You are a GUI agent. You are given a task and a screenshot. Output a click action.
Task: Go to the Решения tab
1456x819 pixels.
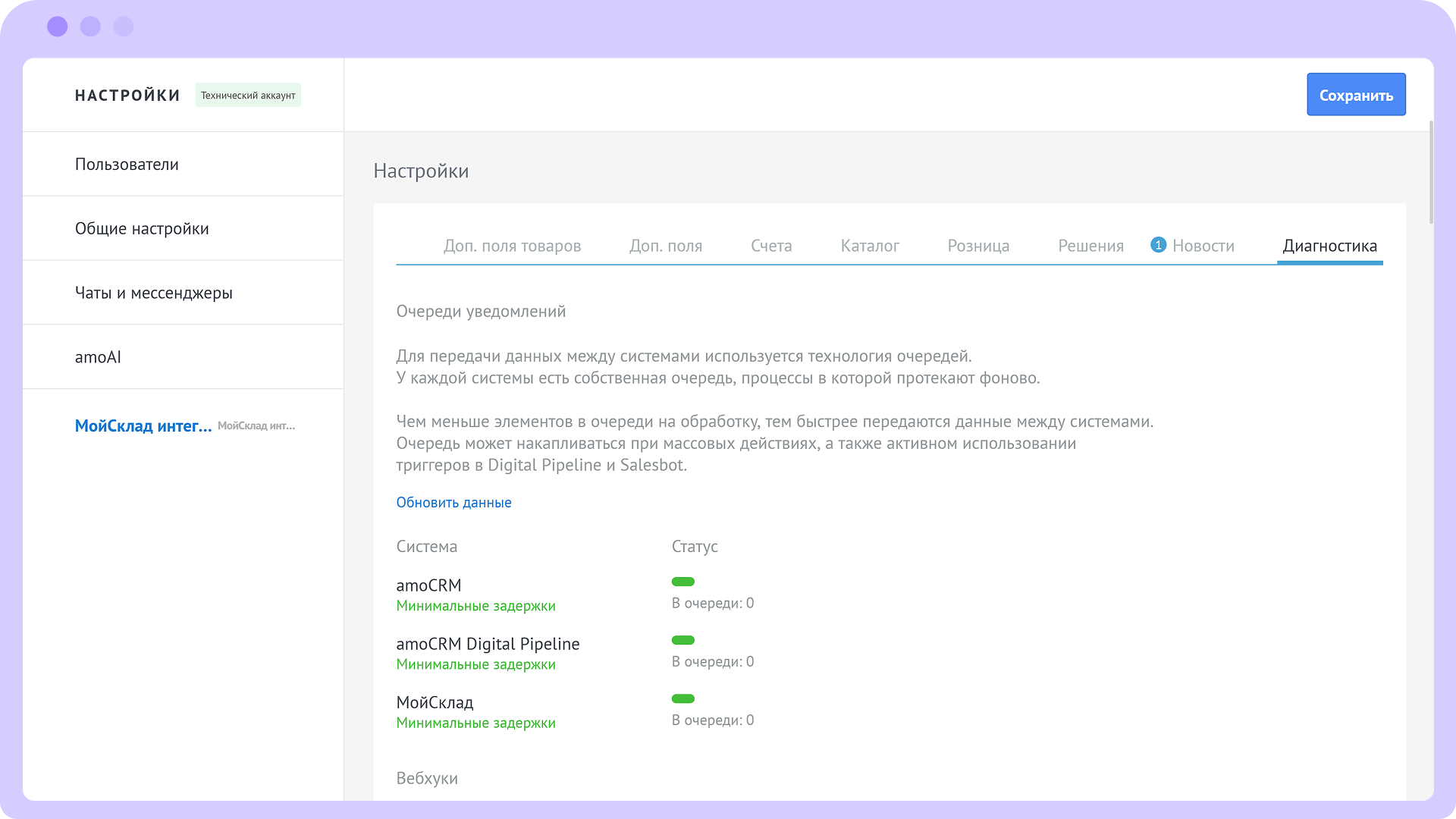[1090, 246]
